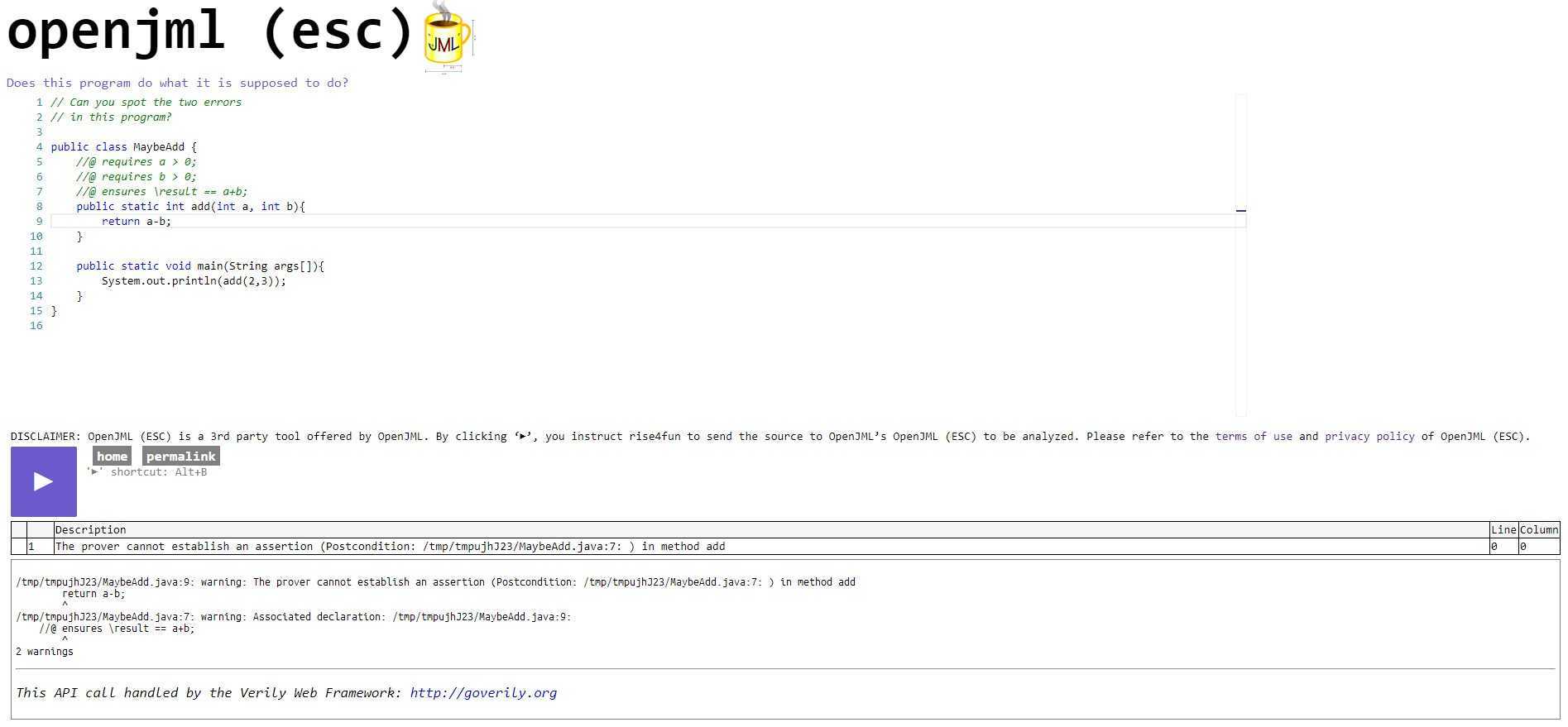Click the Line column header
Viewport: 1568px width, 727px height.
[x=1503, y=530]
